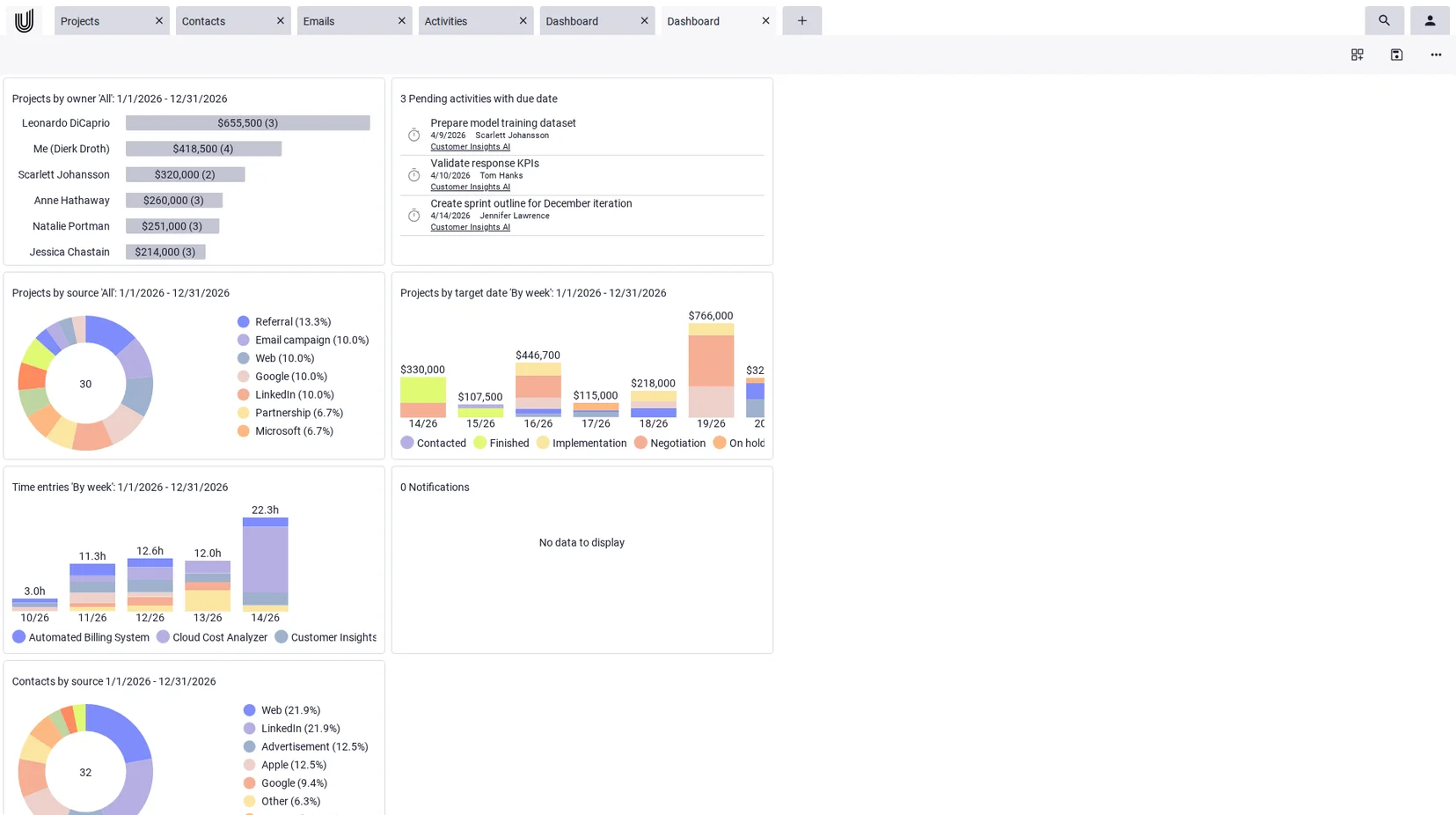Open Customer Insights AI link under Validate response KPIs
The height and width of the screenshot is (815, 1456).
[470, 187]
